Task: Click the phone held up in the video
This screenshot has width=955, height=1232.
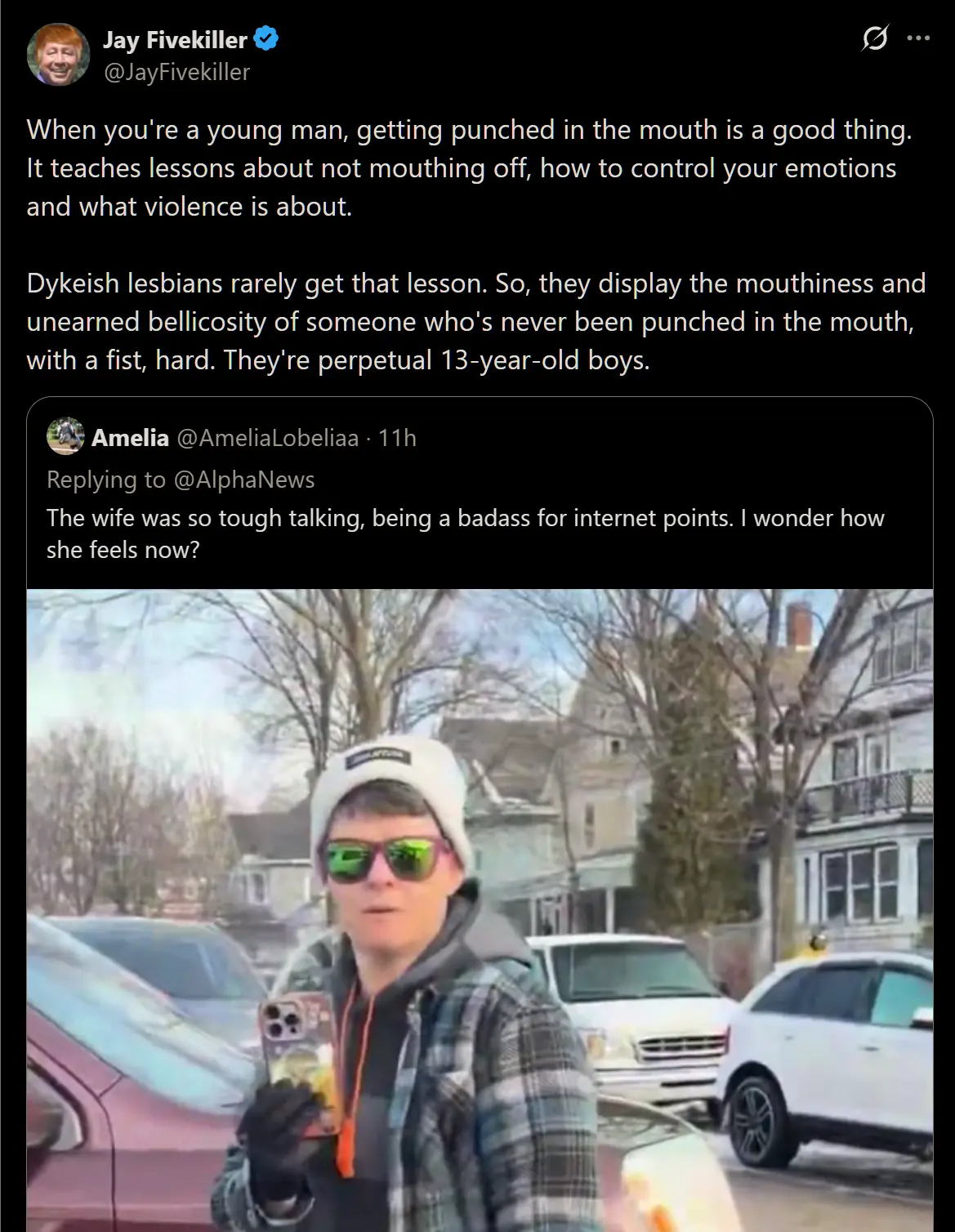Action: (296, 1054)
